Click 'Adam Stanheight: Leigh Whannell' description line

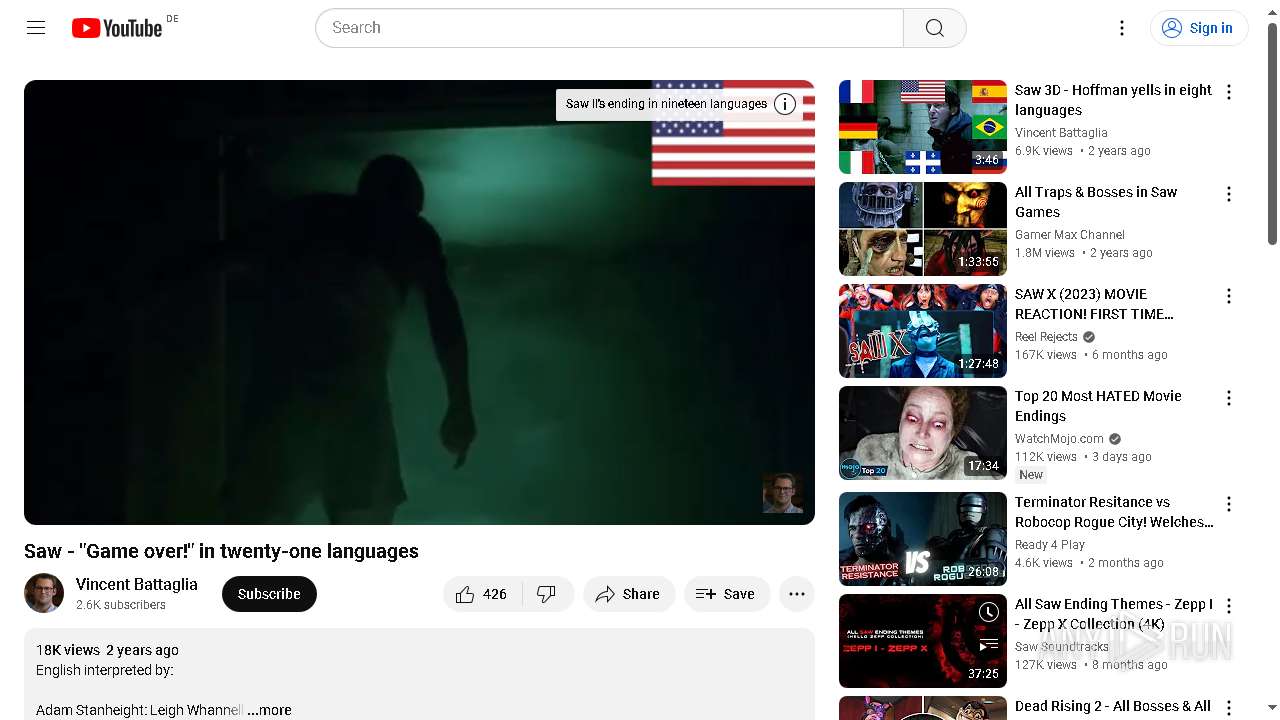click(139, 710)
